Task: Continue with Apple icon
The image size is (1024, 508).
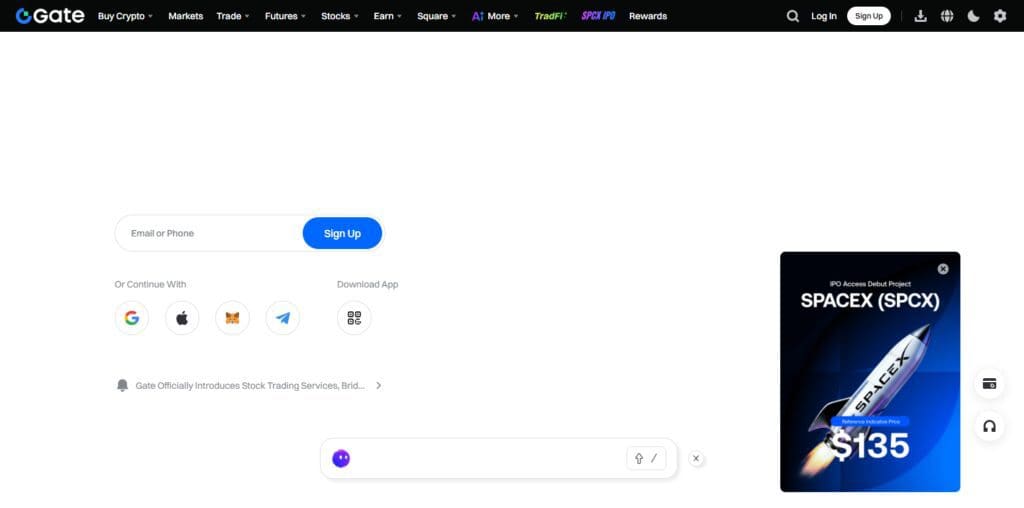Action: (182, 318)
